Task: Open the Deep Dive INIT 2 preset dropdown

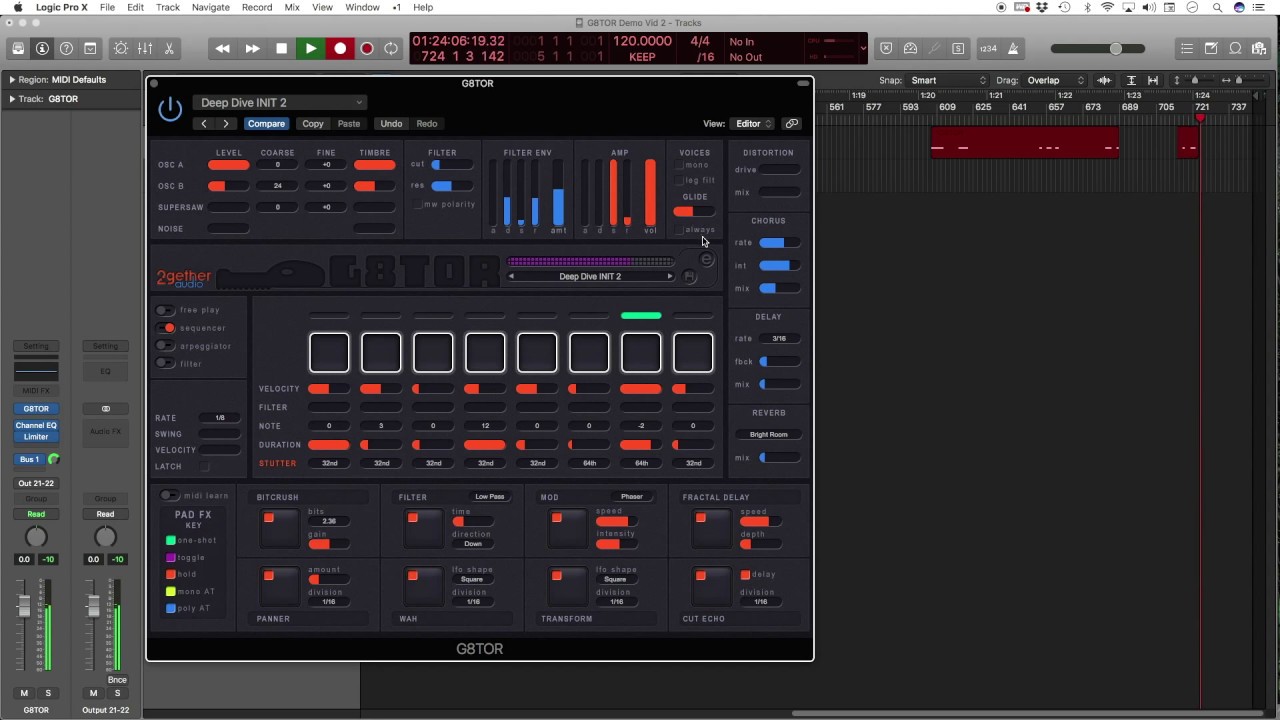Action: (x=281, y=103)
